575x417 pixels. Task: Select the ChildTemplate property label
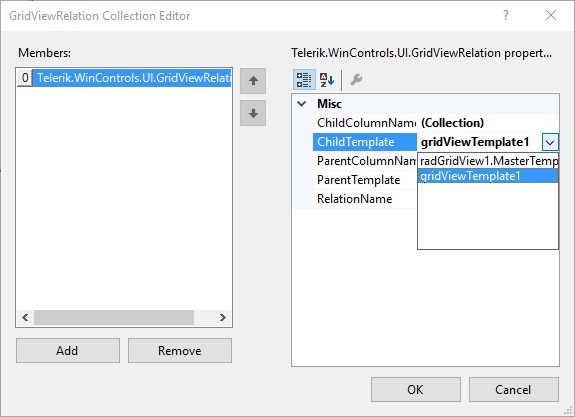click(x=365, y=142)
